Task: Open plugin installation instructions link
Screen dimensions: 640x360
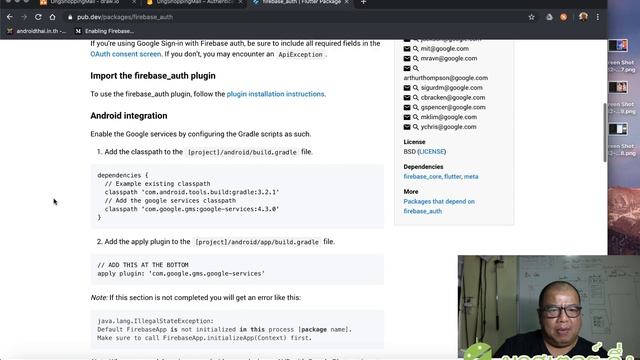Action: (276, 94)
